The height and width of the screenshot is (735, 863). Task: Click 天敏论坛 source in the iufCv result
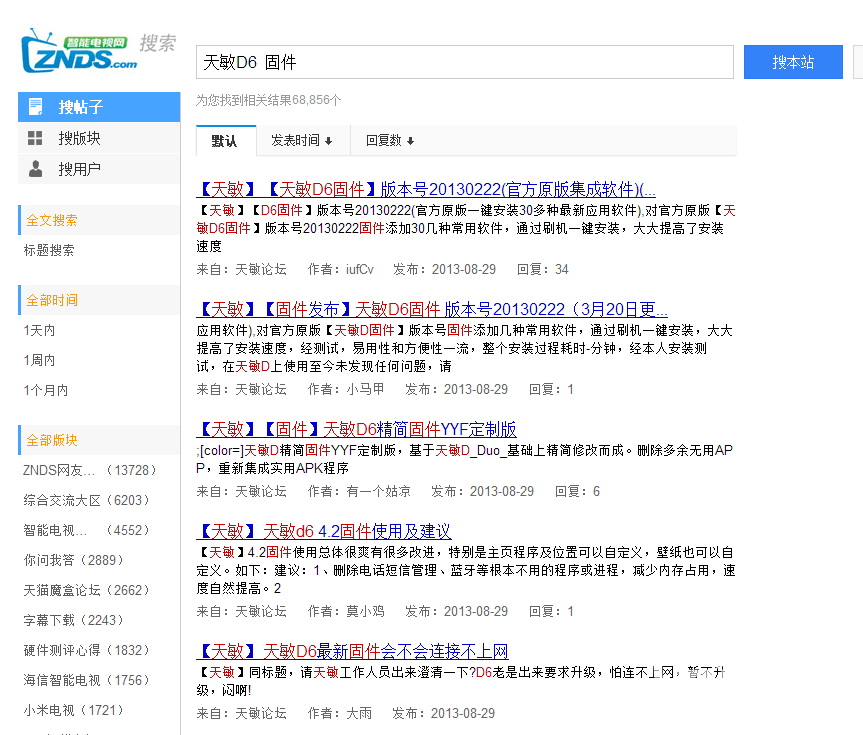point(261,269)
